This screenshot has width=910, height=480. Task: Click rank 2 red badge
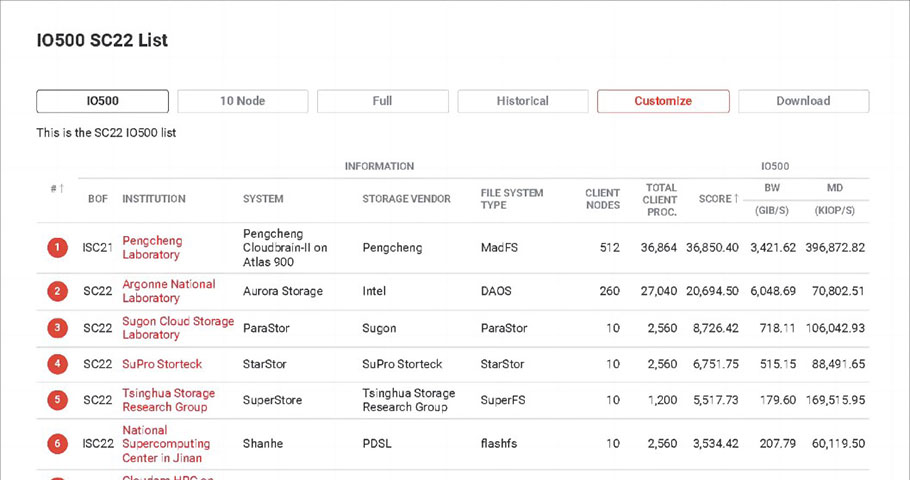[57, 291]
